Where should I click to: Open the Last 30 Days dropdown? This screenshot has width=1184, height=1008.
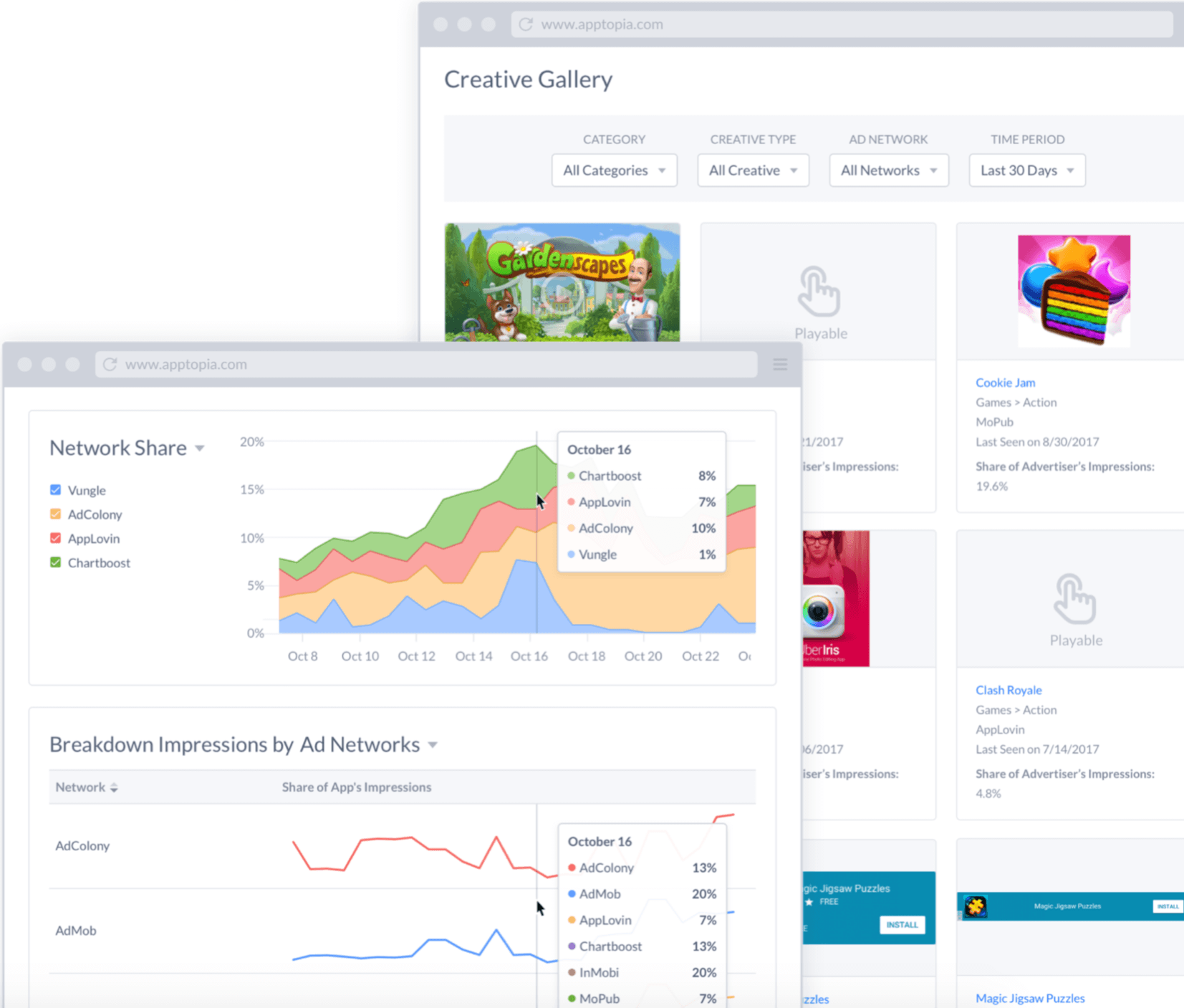click(x=1026, y=171)
